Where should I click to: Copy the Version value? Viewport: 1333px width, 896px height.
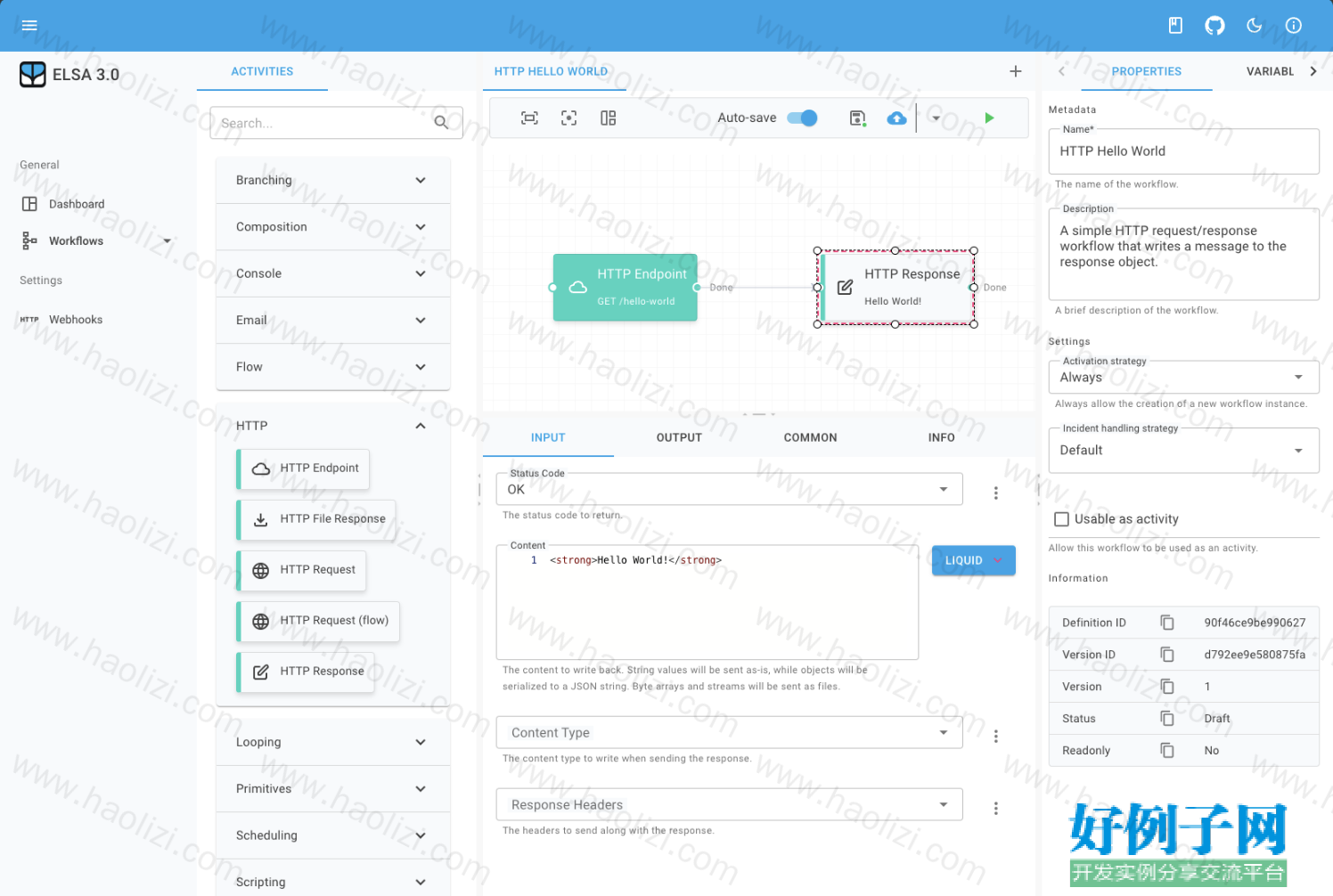tap(1167, 687)
